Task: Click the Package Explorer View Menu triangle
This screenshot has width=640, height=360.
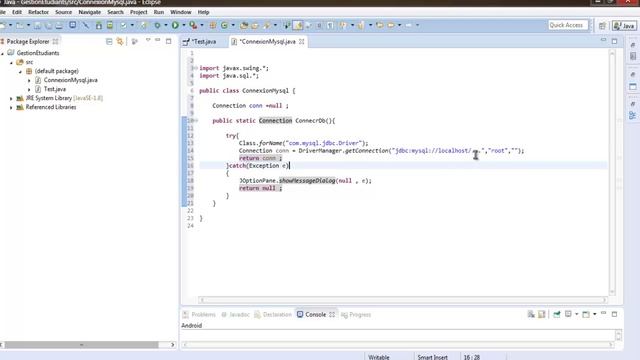Action: (148, 40)
